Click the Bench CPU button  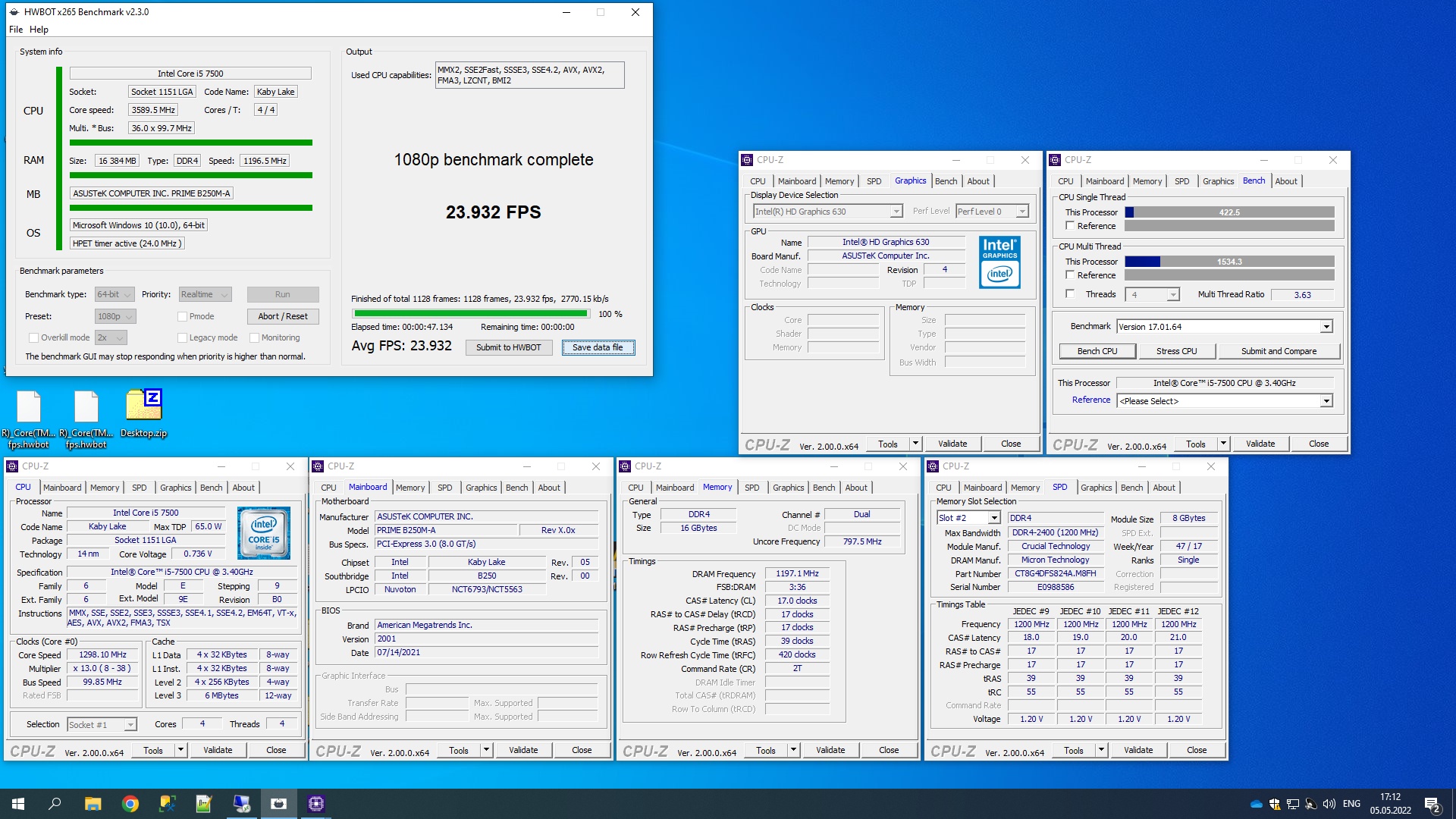(x=1097, y=351)
